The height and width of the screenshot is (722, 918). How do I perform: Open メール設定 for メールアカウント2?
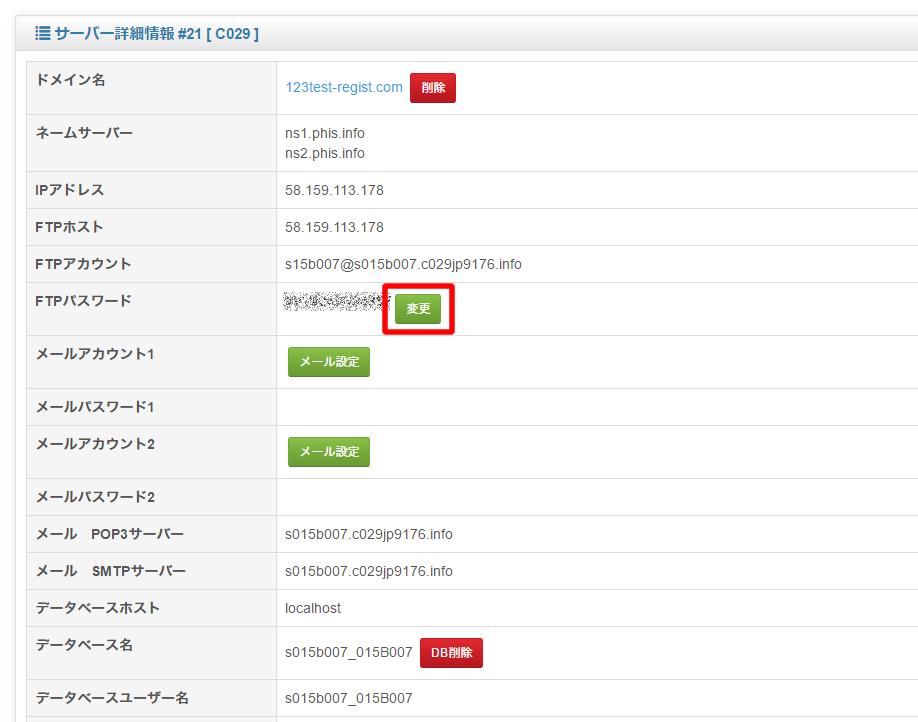click(328, 452)
